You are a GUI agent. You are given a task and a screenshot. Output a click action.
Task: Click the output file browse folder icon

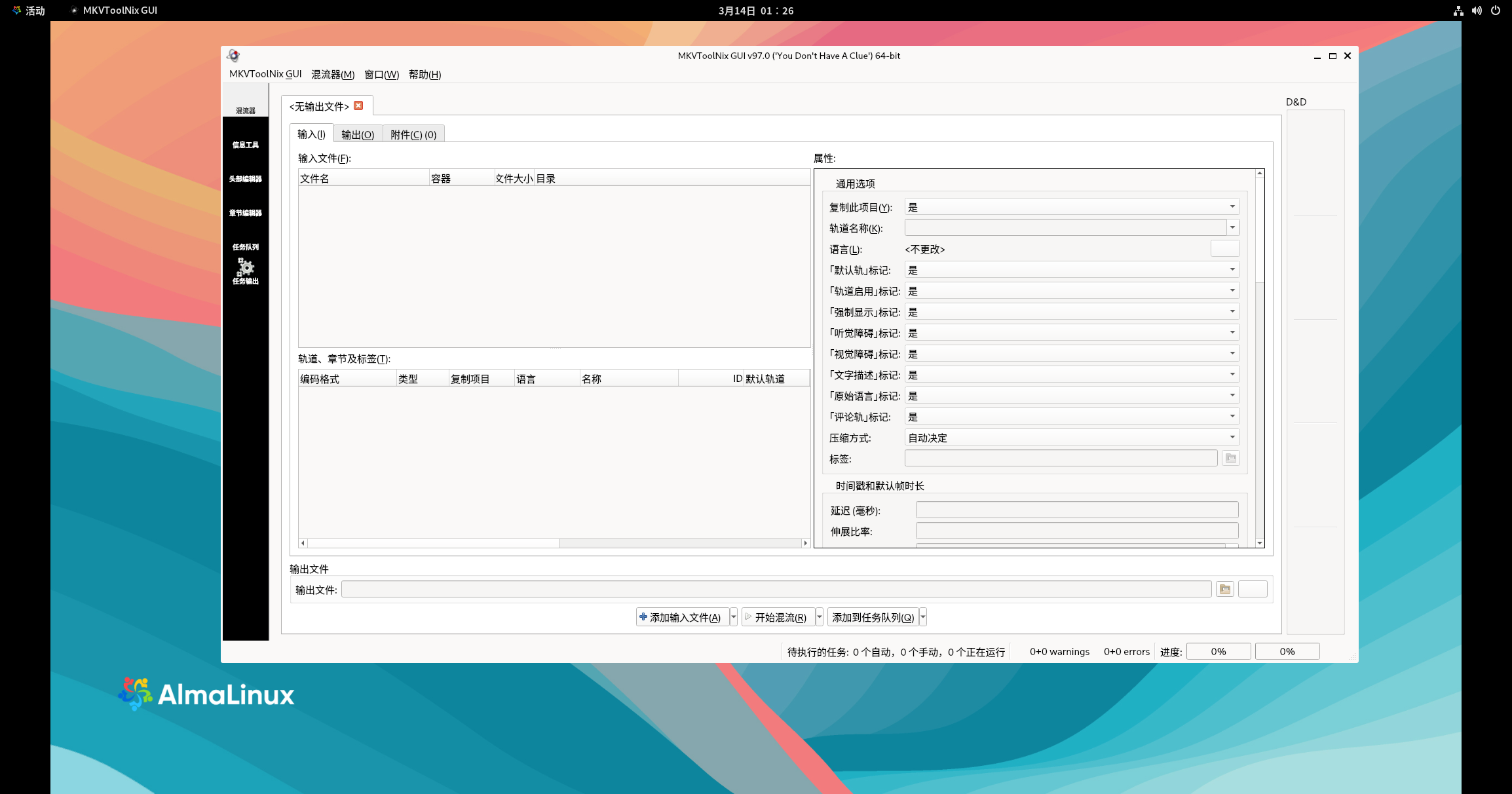click(1224, 589)
